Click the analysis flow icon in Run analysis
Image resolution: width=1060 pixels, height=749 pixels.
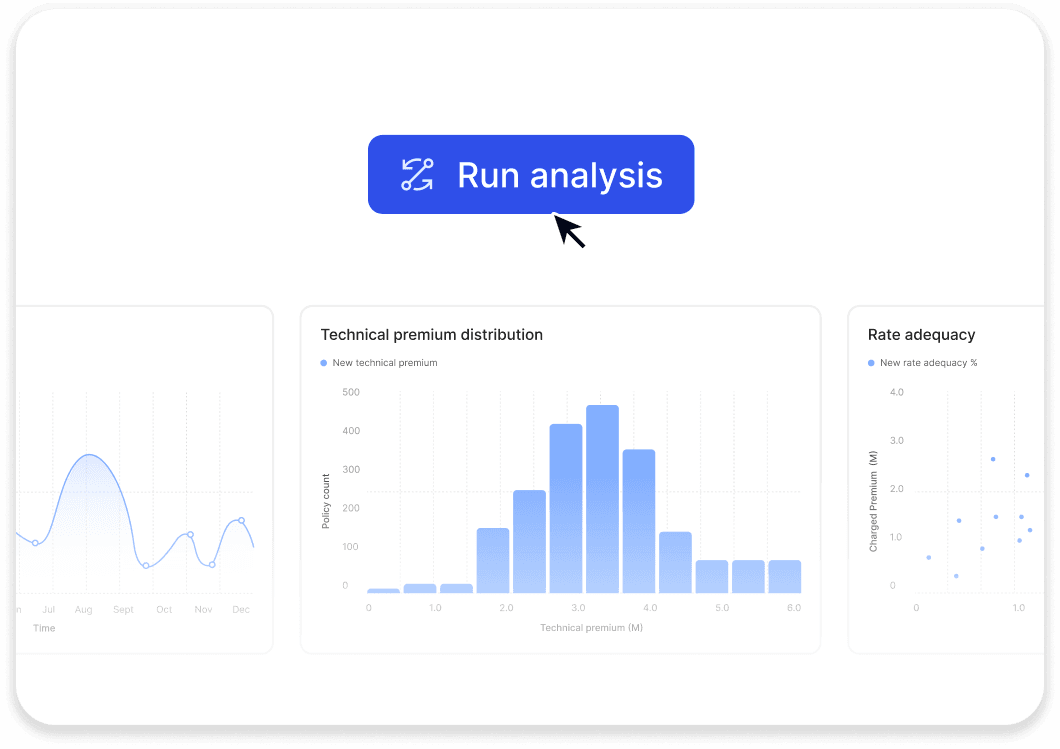(417, 175)
